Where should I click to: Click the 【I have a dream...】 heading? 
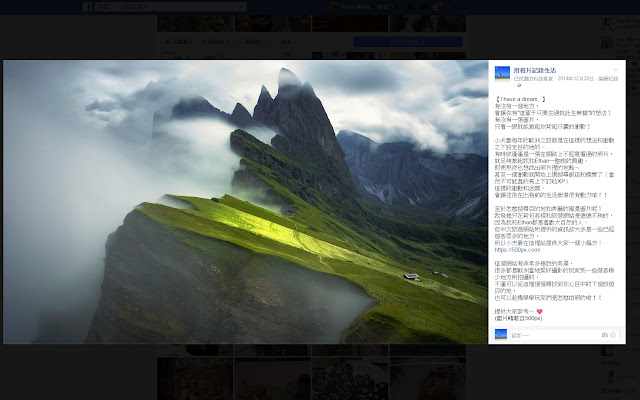pos(520,99)
